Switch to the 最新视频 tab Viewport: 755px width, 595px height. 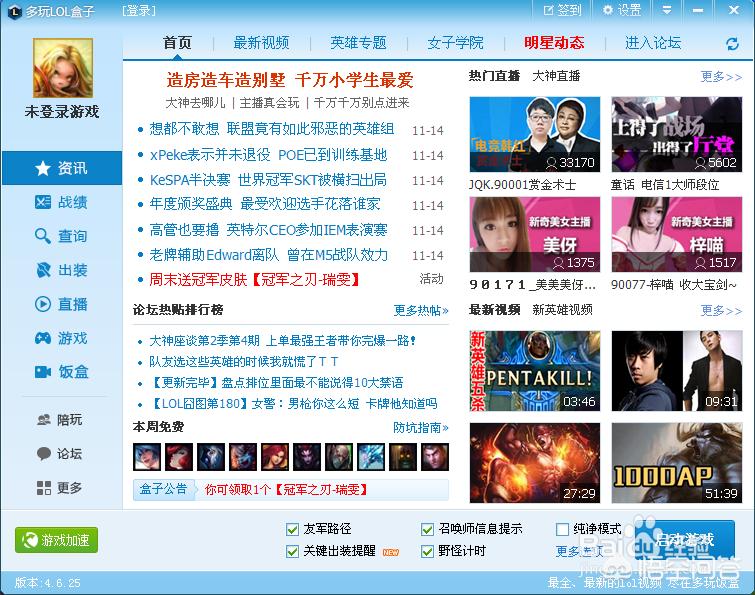pyautogui.click(x=261, y=43)
